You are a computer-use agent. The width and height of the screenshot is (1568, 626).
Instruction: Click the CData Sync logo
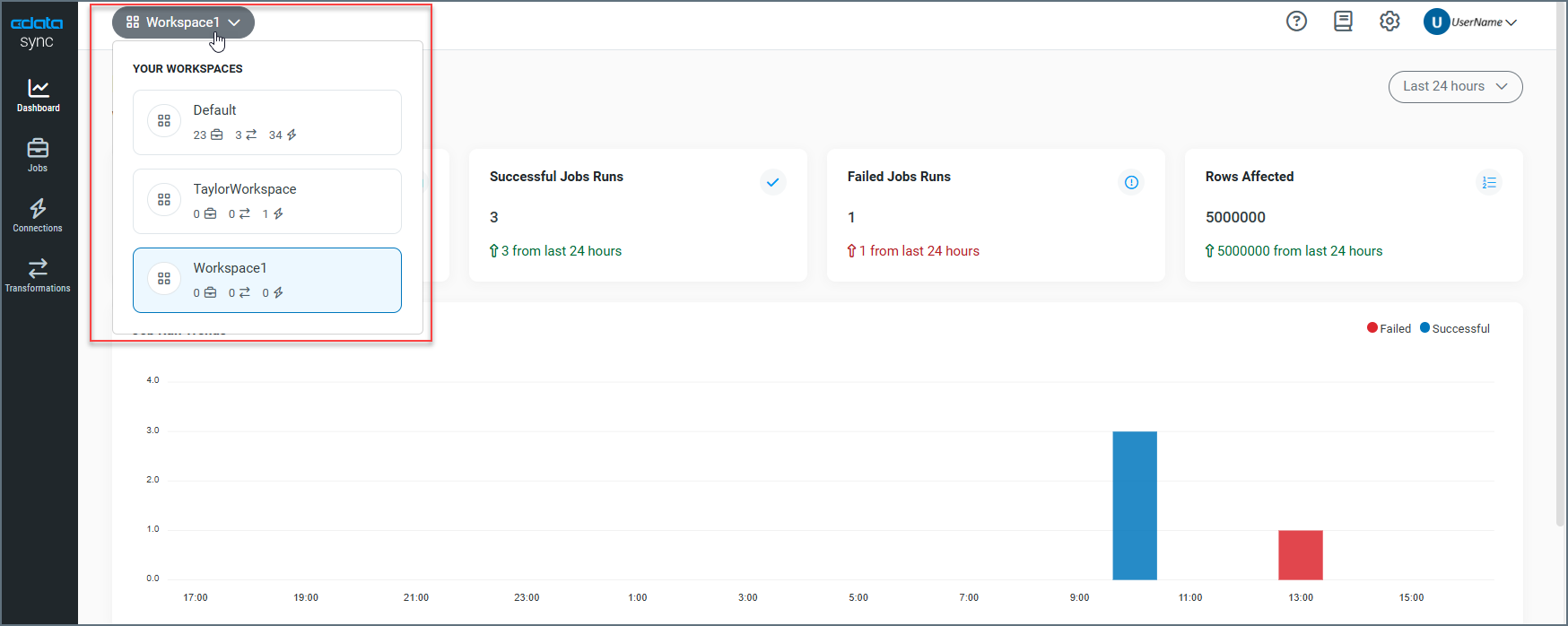point(37,31)
